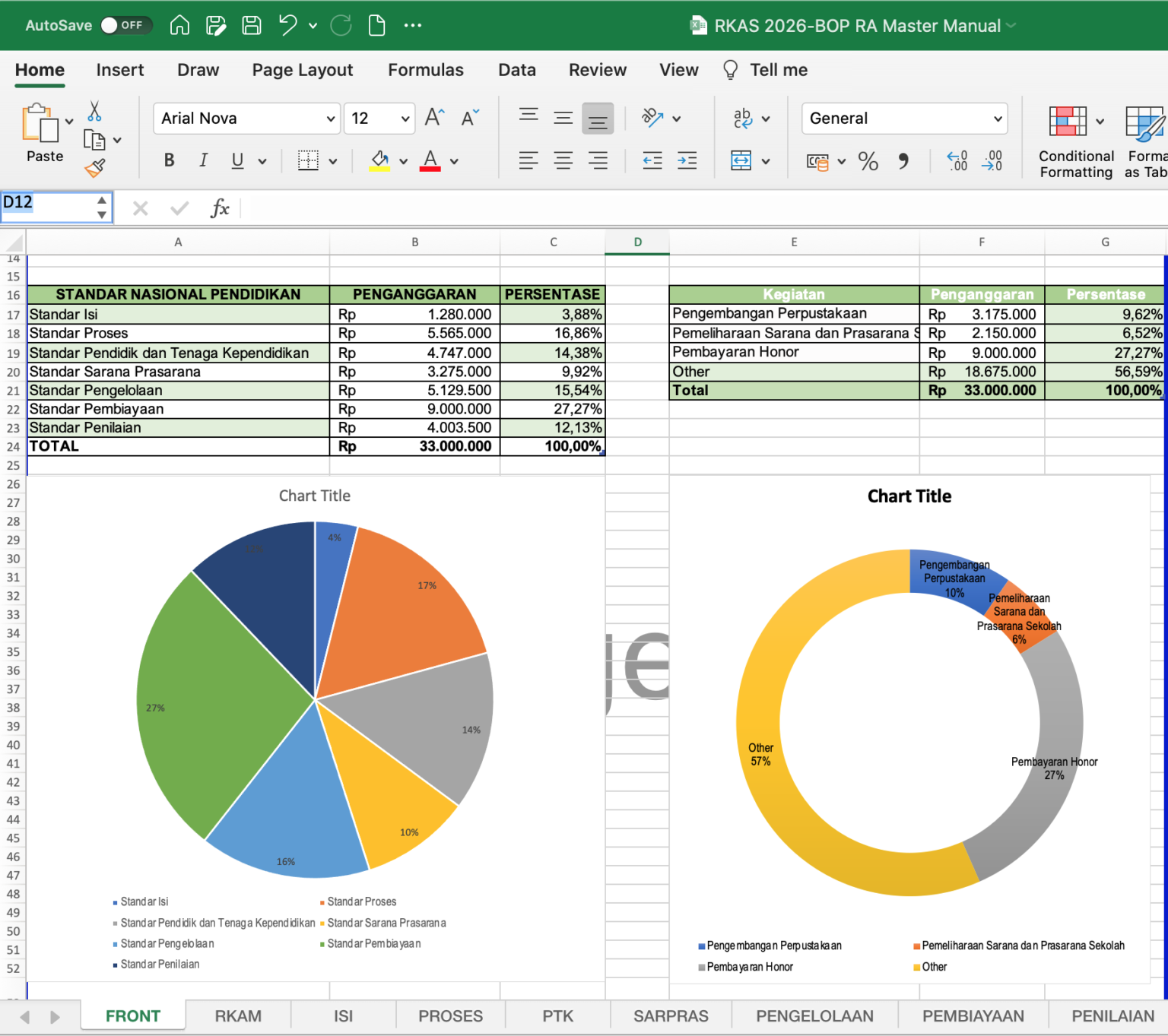Click the Comma style formatting icon

(903, 160)
